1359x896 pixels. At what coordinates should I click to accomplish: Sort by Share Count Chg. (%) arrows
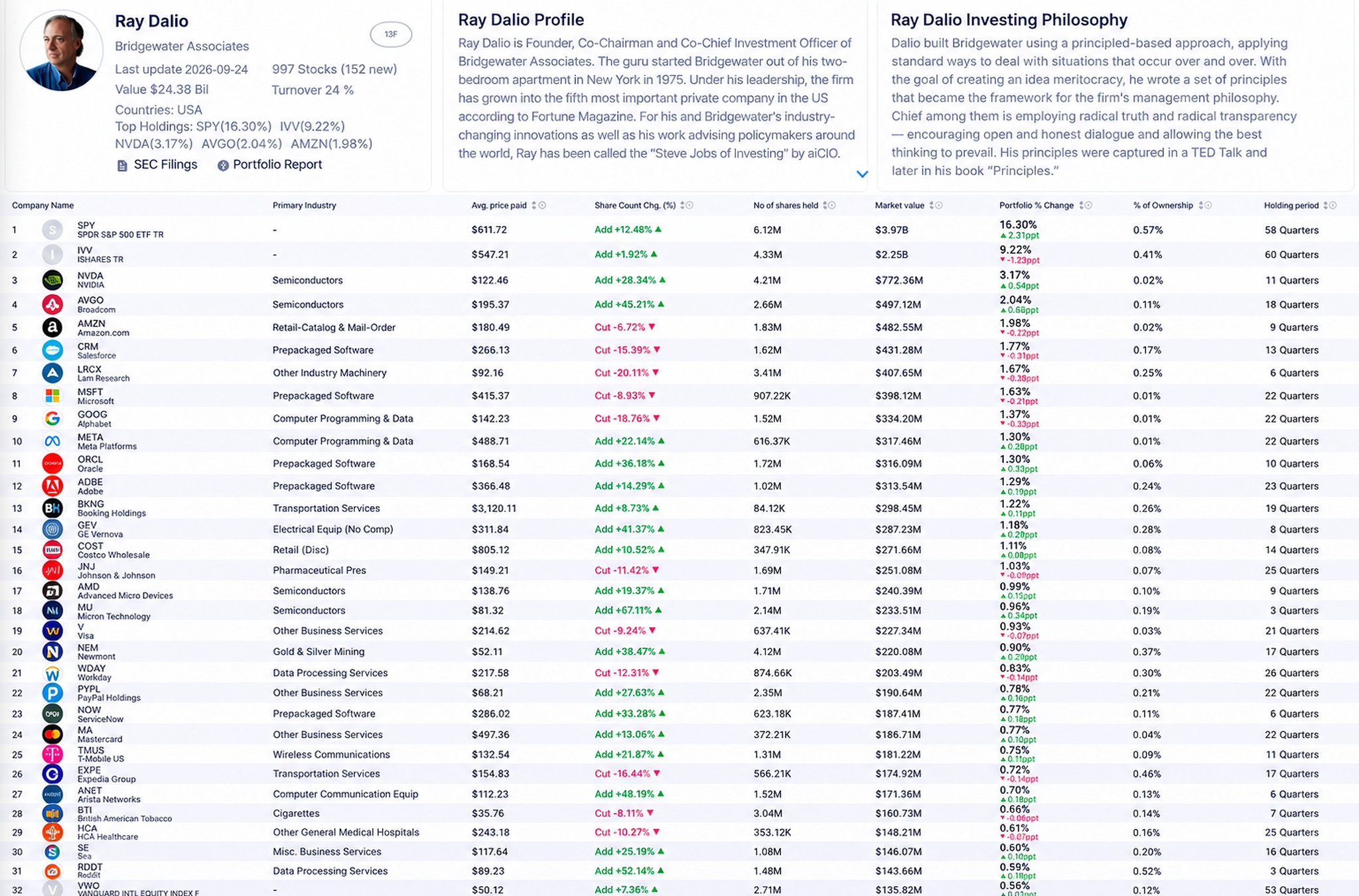pos(683,206)
